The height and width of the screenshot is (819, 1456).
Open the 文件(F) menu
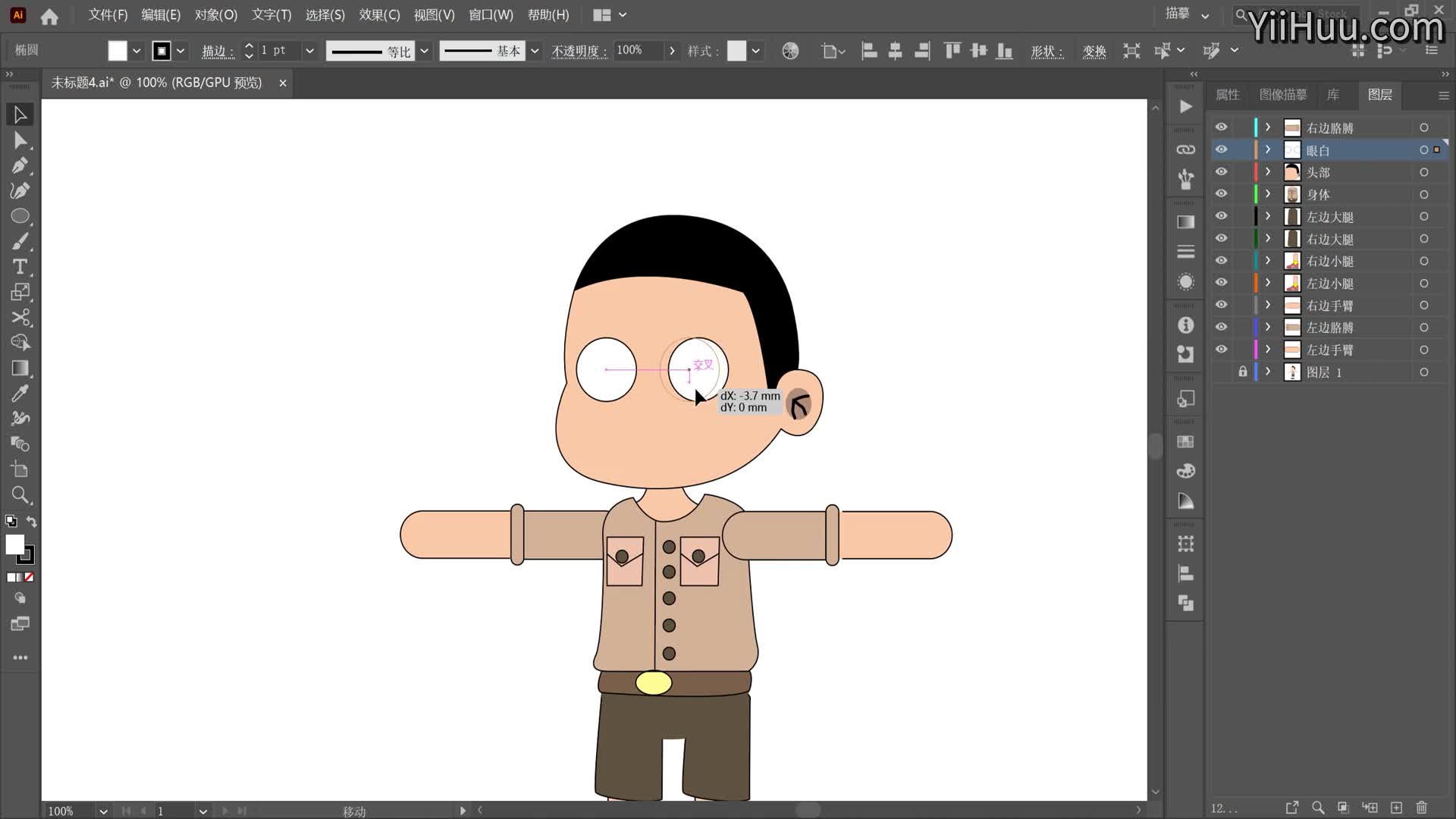[108, 15]
